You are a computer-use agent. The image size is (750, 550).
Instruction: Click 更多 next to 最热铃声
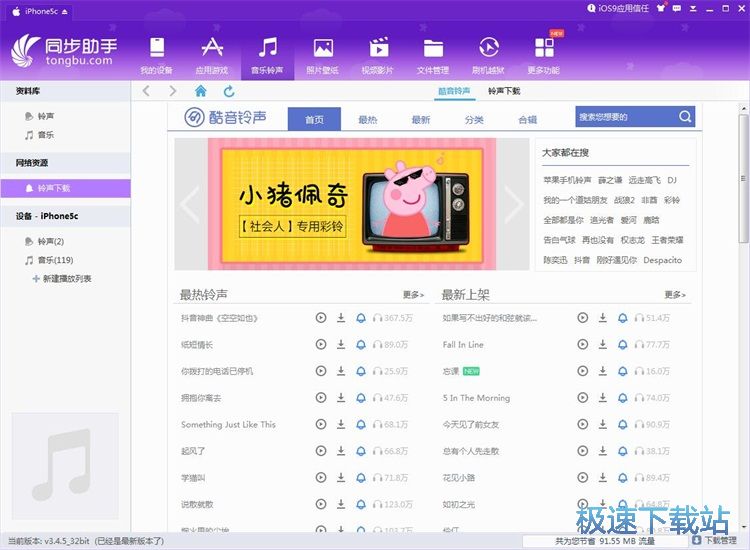click(x=413, y=295)
